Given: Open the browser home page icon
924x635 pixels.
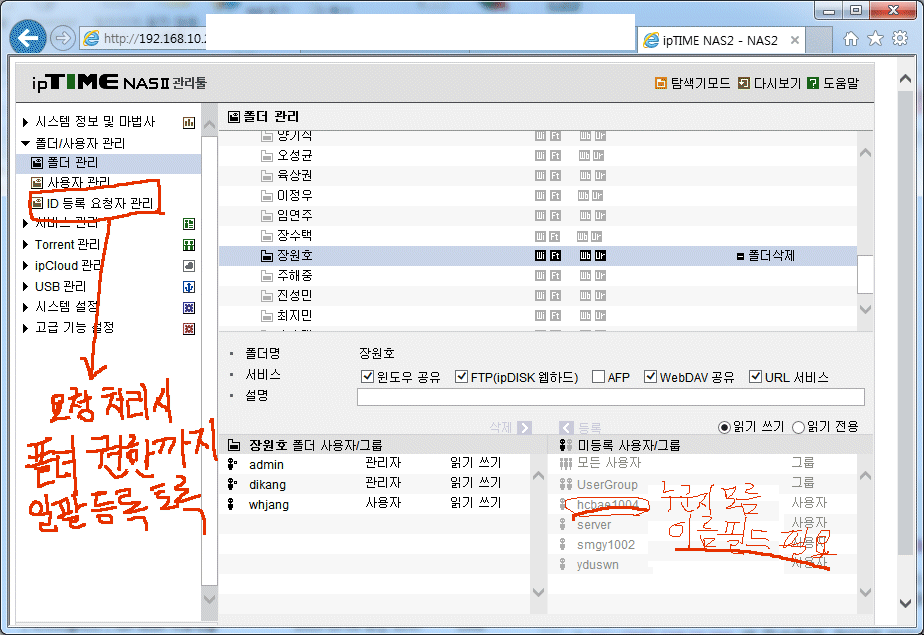Looking at the screenshot, I should click(850, 39).
